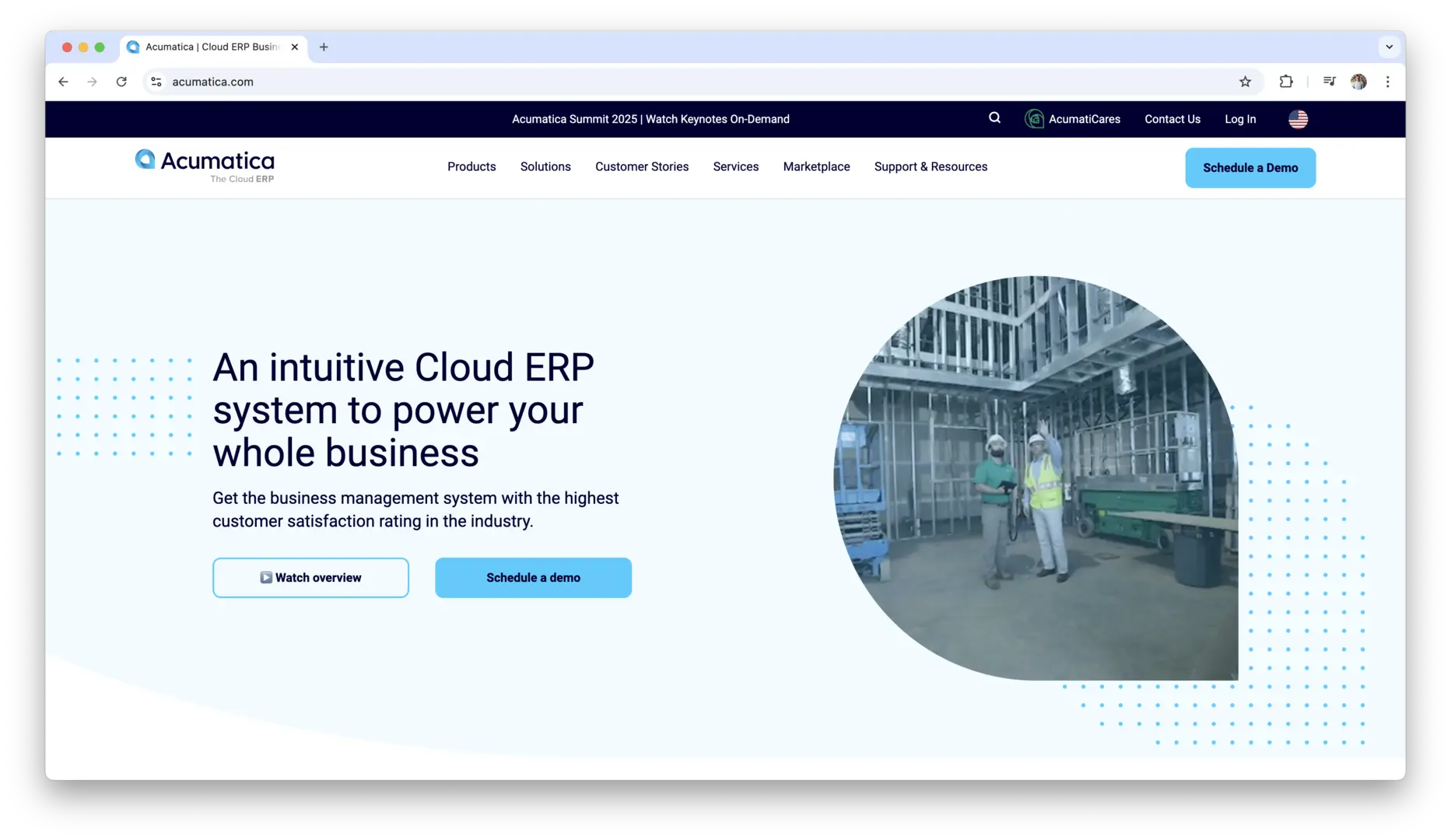Go to Contact Us
Image resolution: width=1451 pixels, height=840 pixels.
point(1172,119)
